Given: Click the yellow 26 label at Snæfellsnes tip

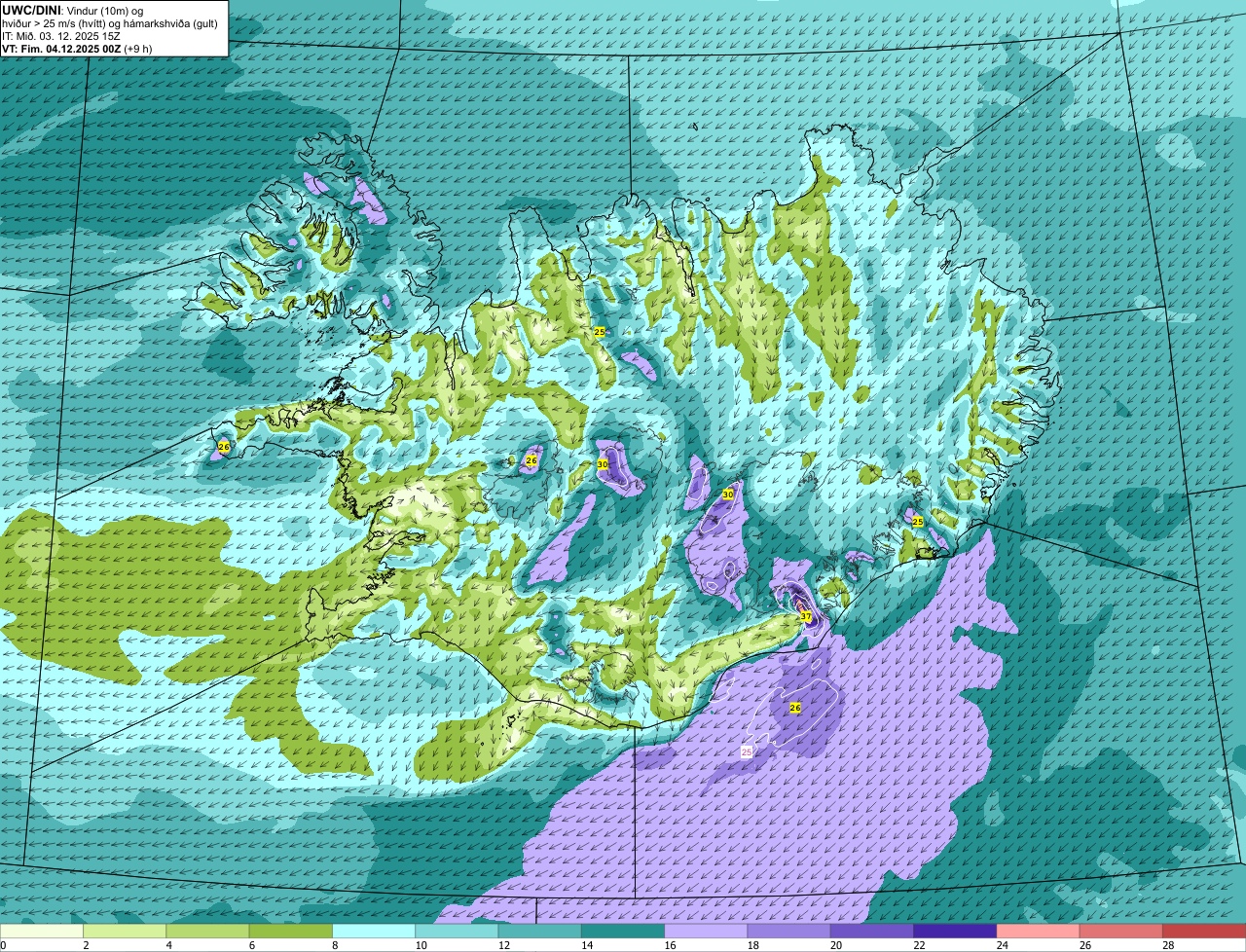Looking at the screenshot, I should pos(224,447).
